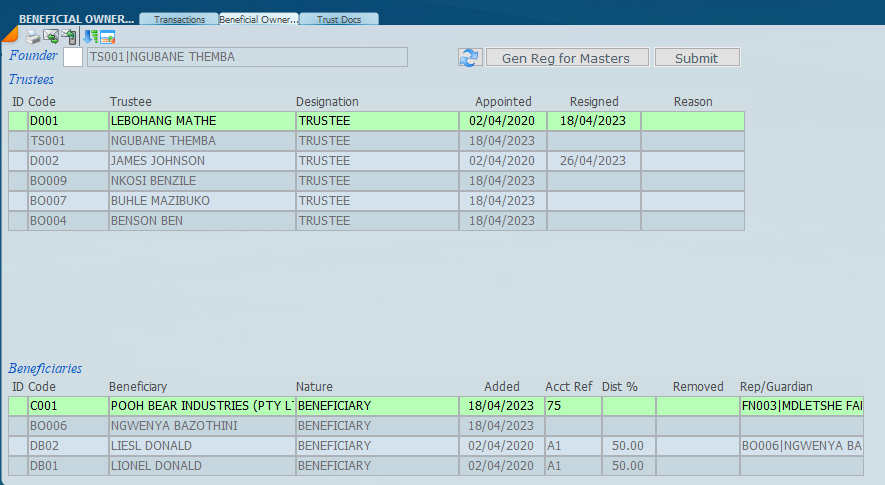The image size is (885, 485).
Task: Tick the checkbox next to Founder
Action: [73, 57]
